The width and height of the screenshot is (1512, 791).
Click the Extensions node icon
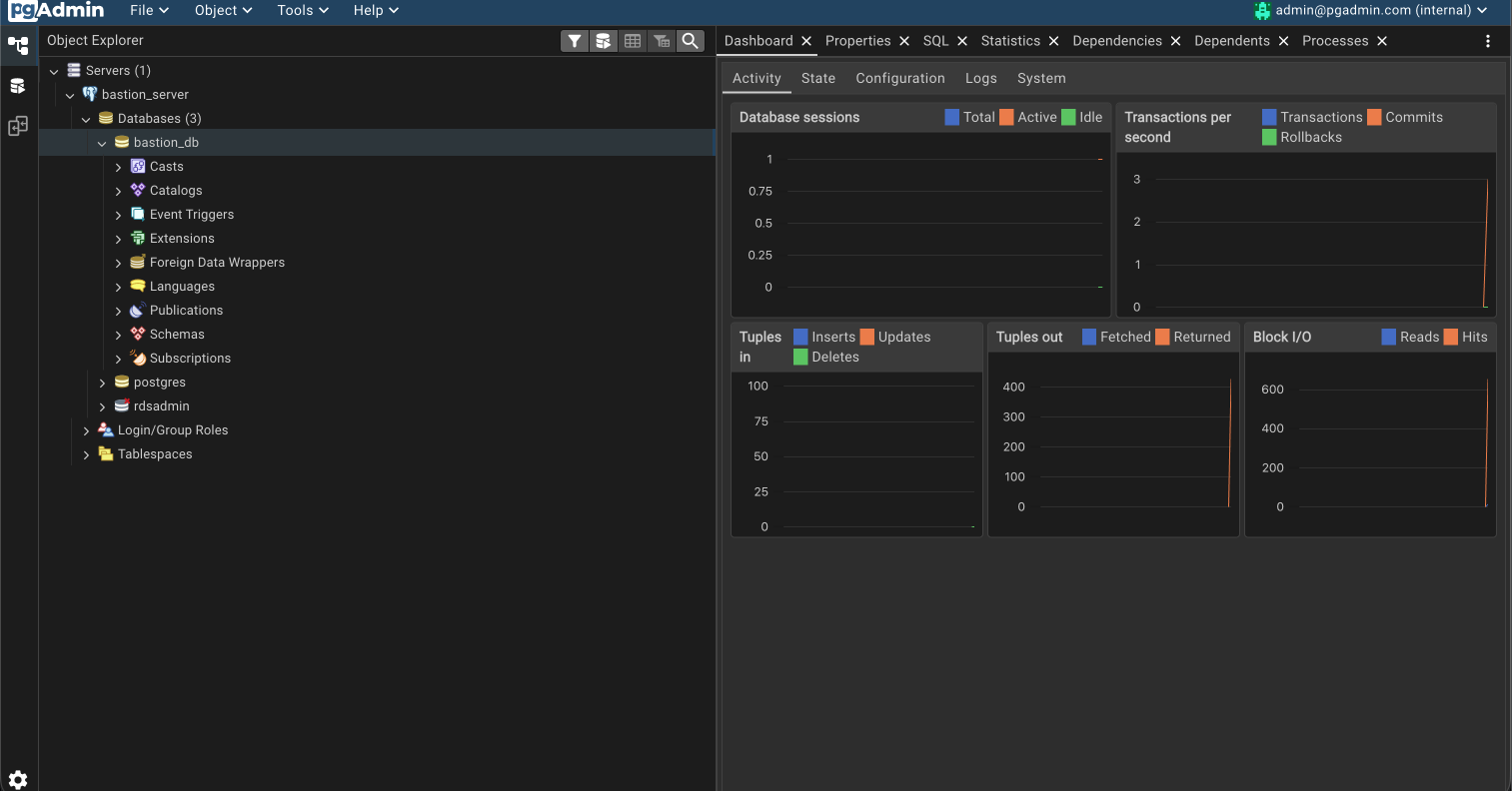coord(138,238)
